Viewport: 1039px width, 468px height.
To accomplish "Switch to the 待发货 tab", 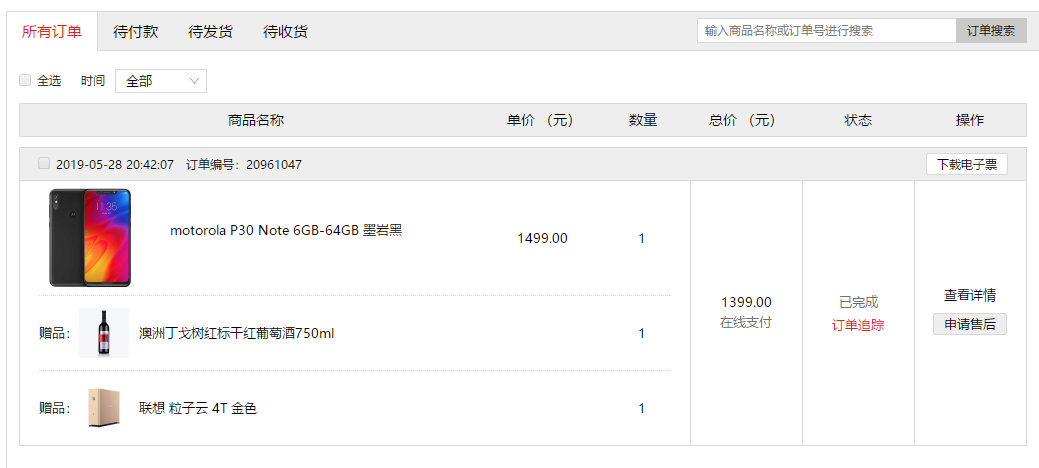I will click(x=211, y=31).
